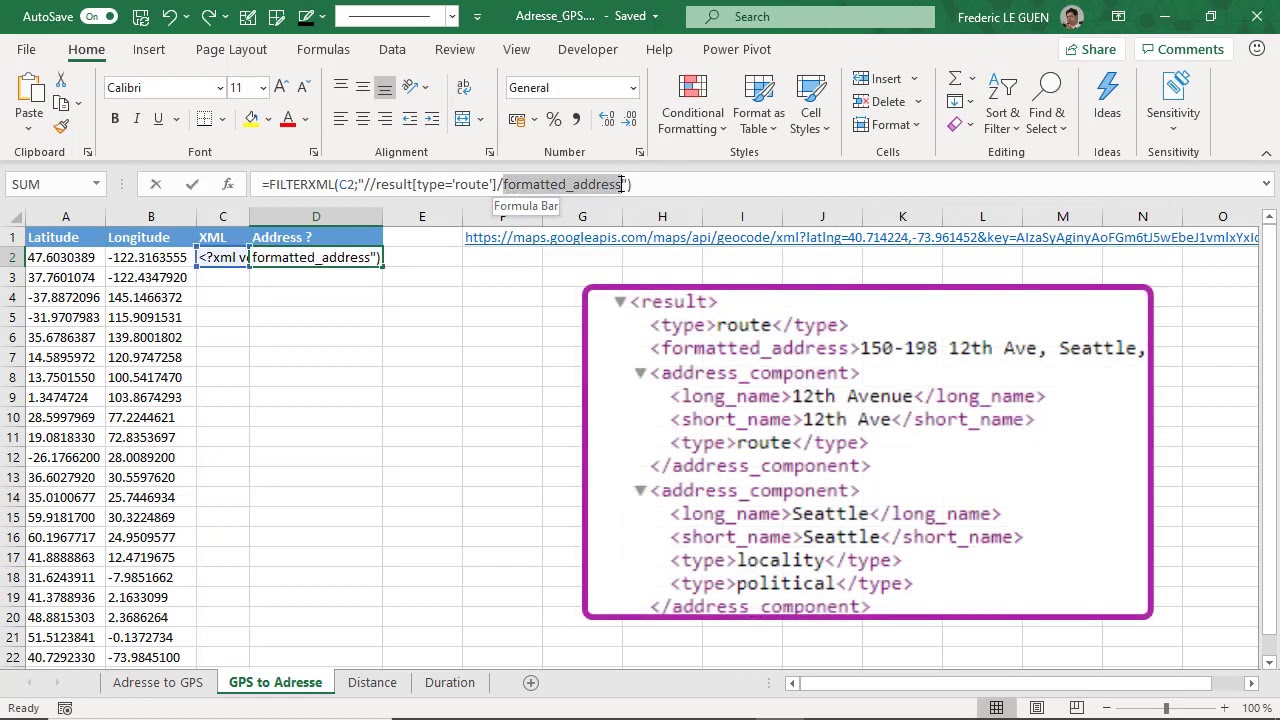Image resolution: width=1280 pixels, height=720 pixels.
Task: Click the red Font Color button
Action: 288,119
